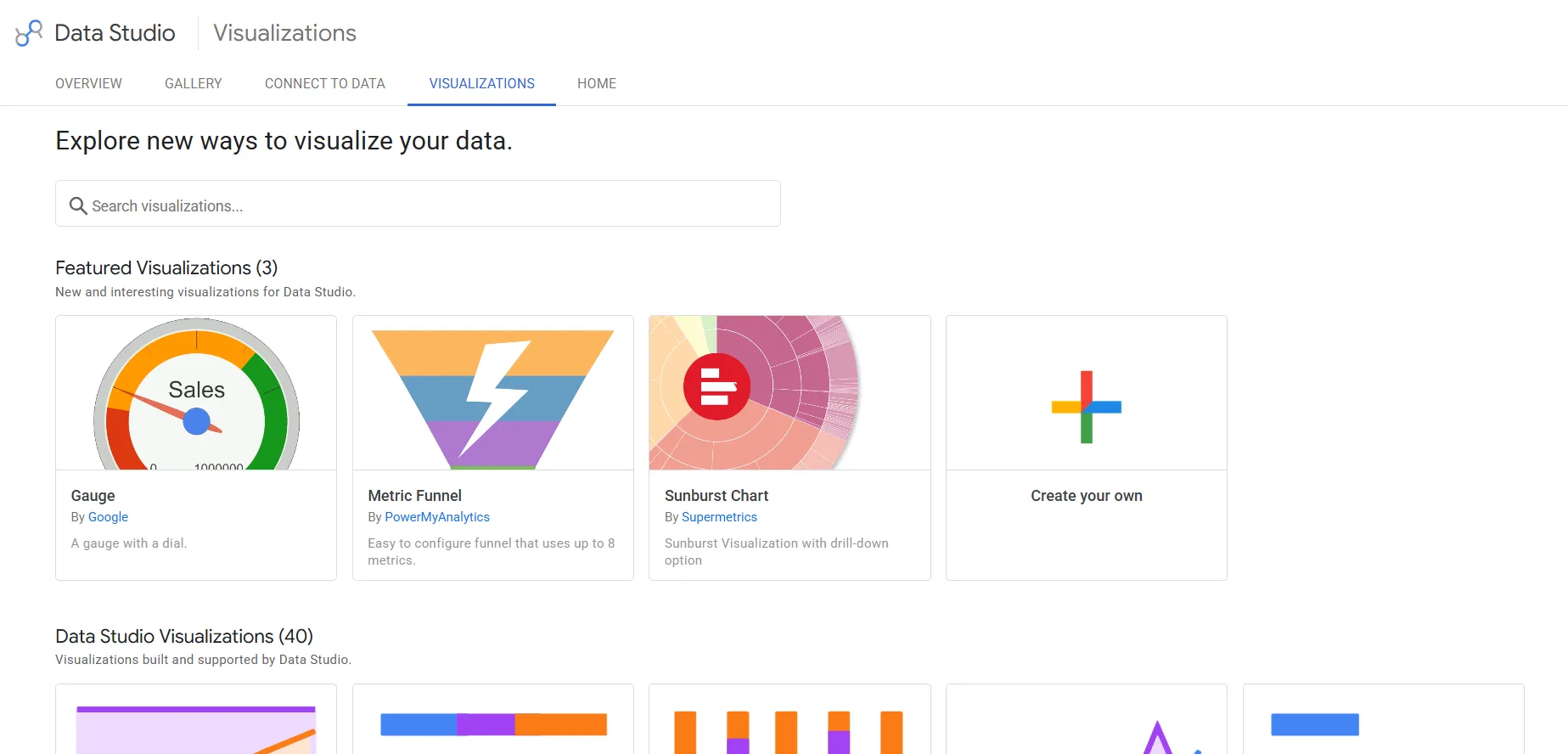Open the single blue bar thumbnail
Viewport: 1568px width, 754px height.
click(x=1384, y=719)
